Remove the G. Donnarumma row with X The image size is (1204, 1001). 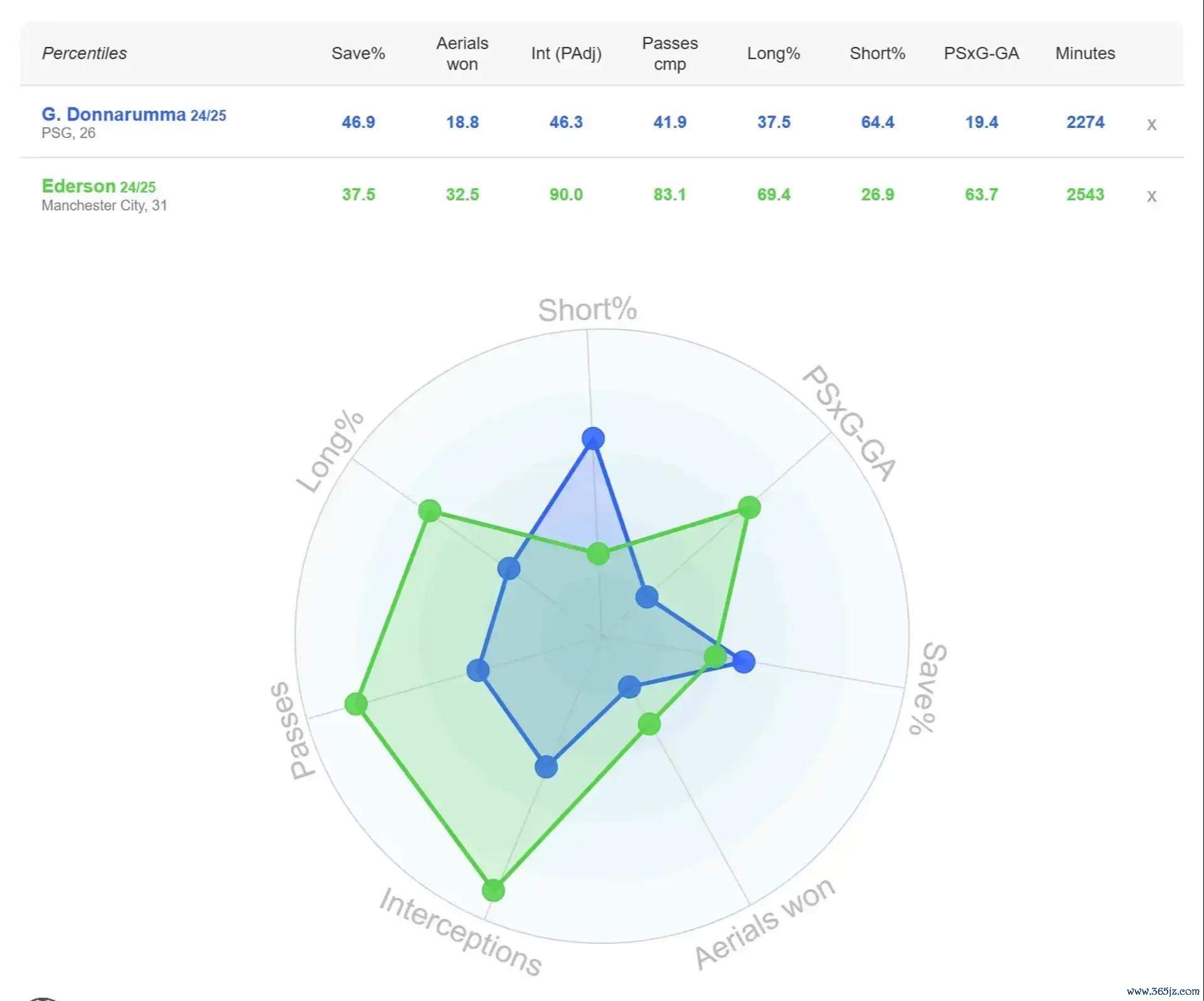click(1151, 124)
